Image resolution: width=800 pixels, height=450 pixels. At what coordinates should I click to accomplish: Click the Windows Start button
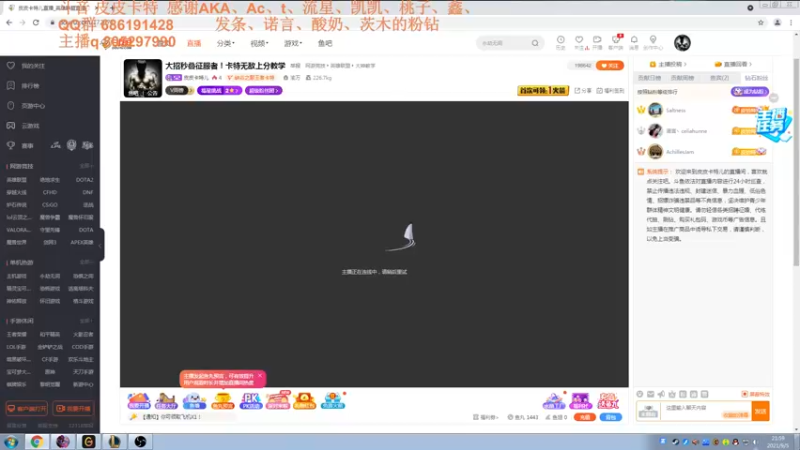click(x=11, y=441)
